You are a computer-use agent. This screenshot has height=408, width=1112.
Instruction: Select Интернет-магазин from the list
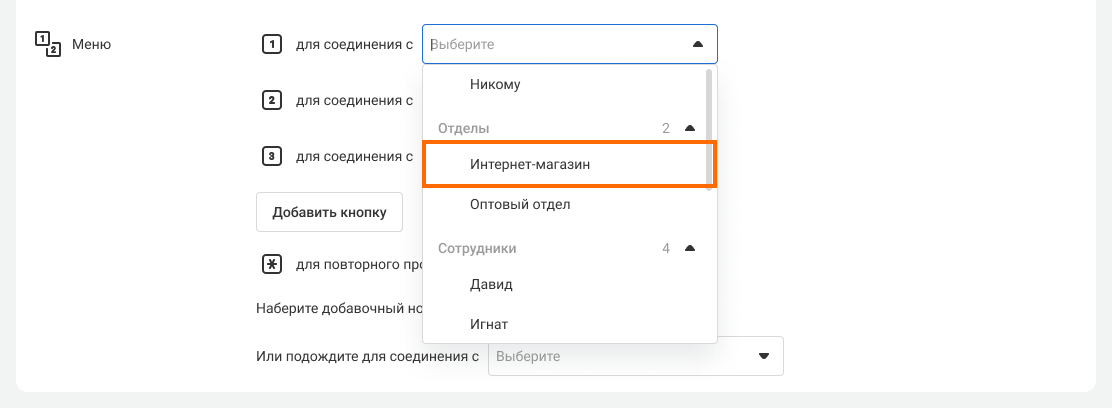(530, 164)
